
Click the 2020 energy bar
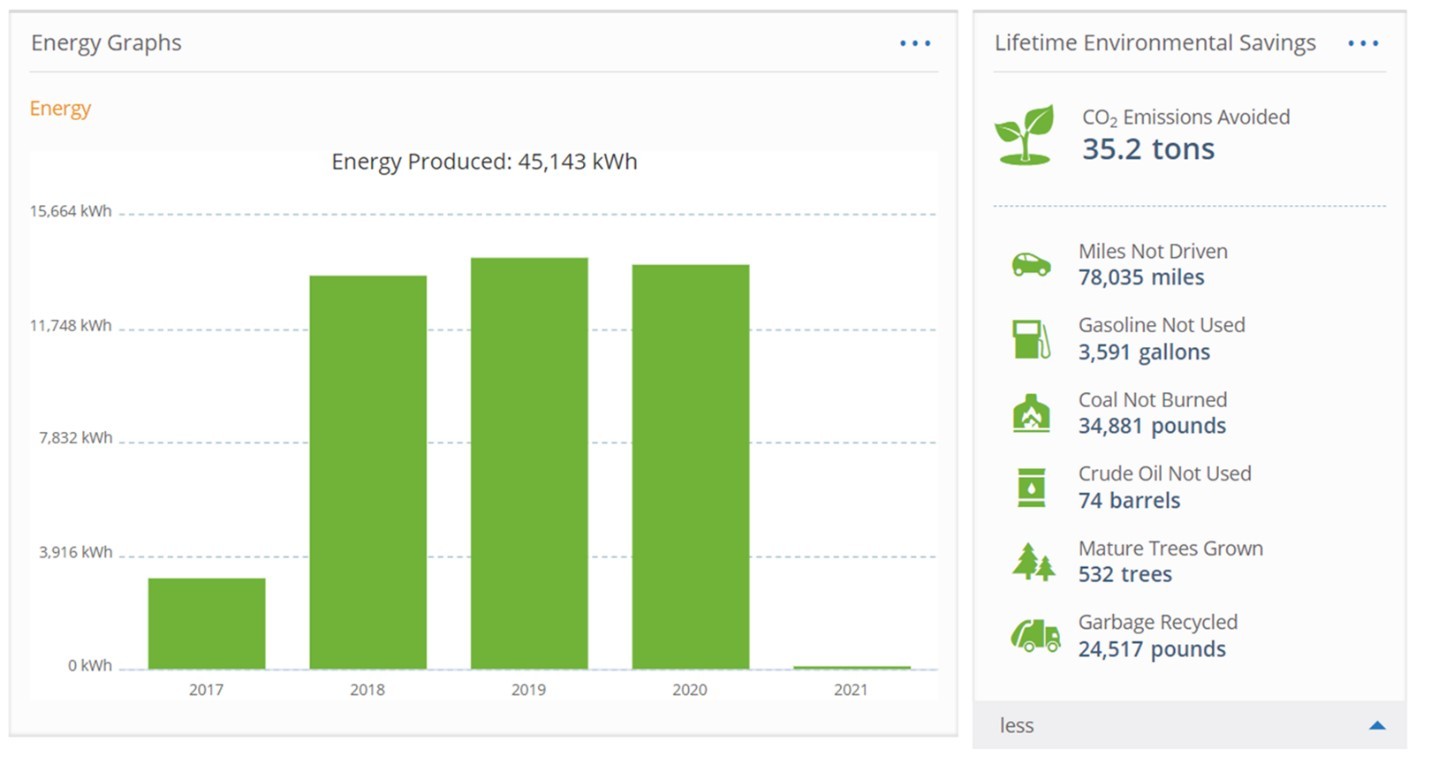690,467
